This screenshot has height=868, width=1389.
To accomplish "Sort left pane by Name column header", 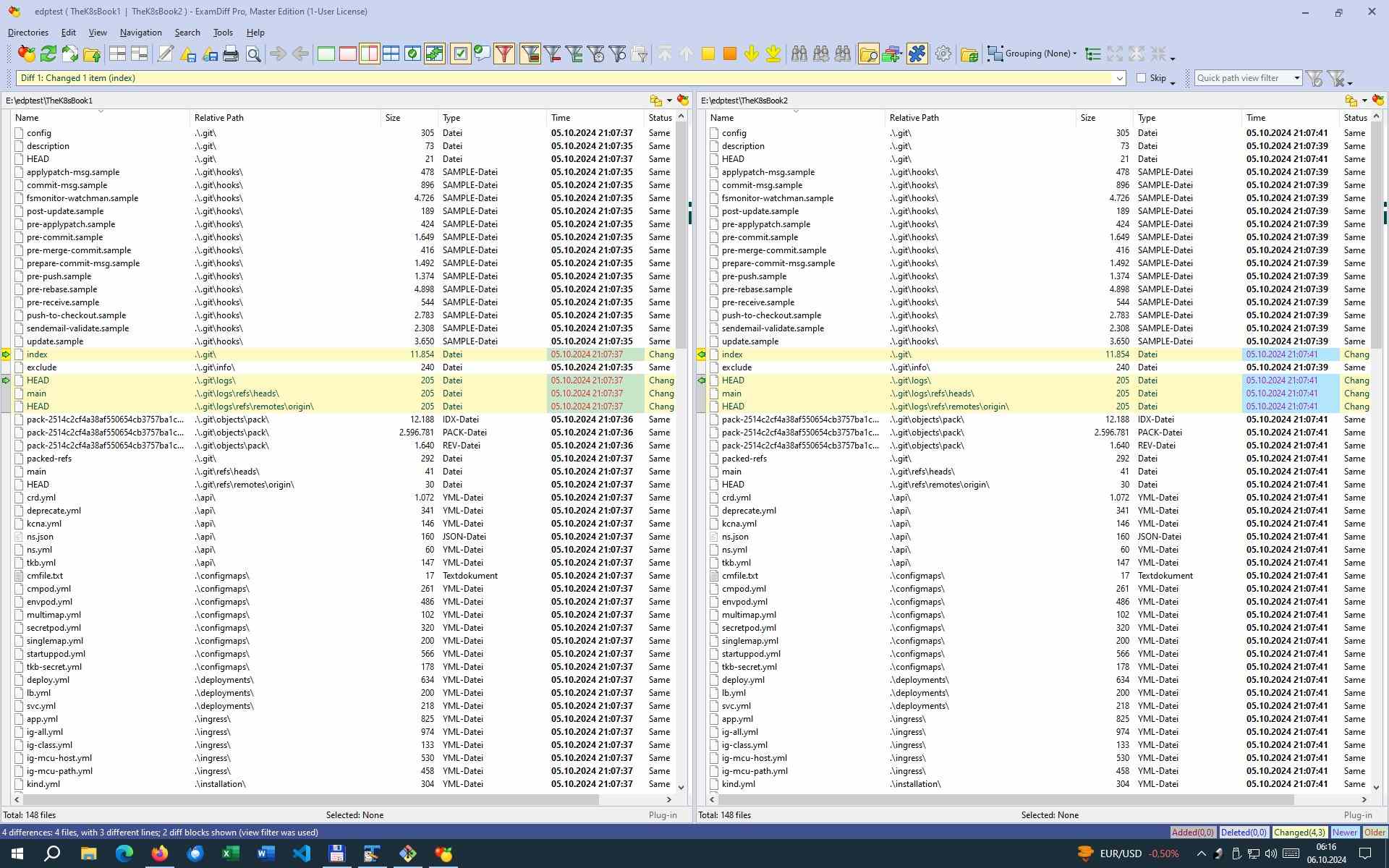I will pyautogui.click(x=101, y=118).
